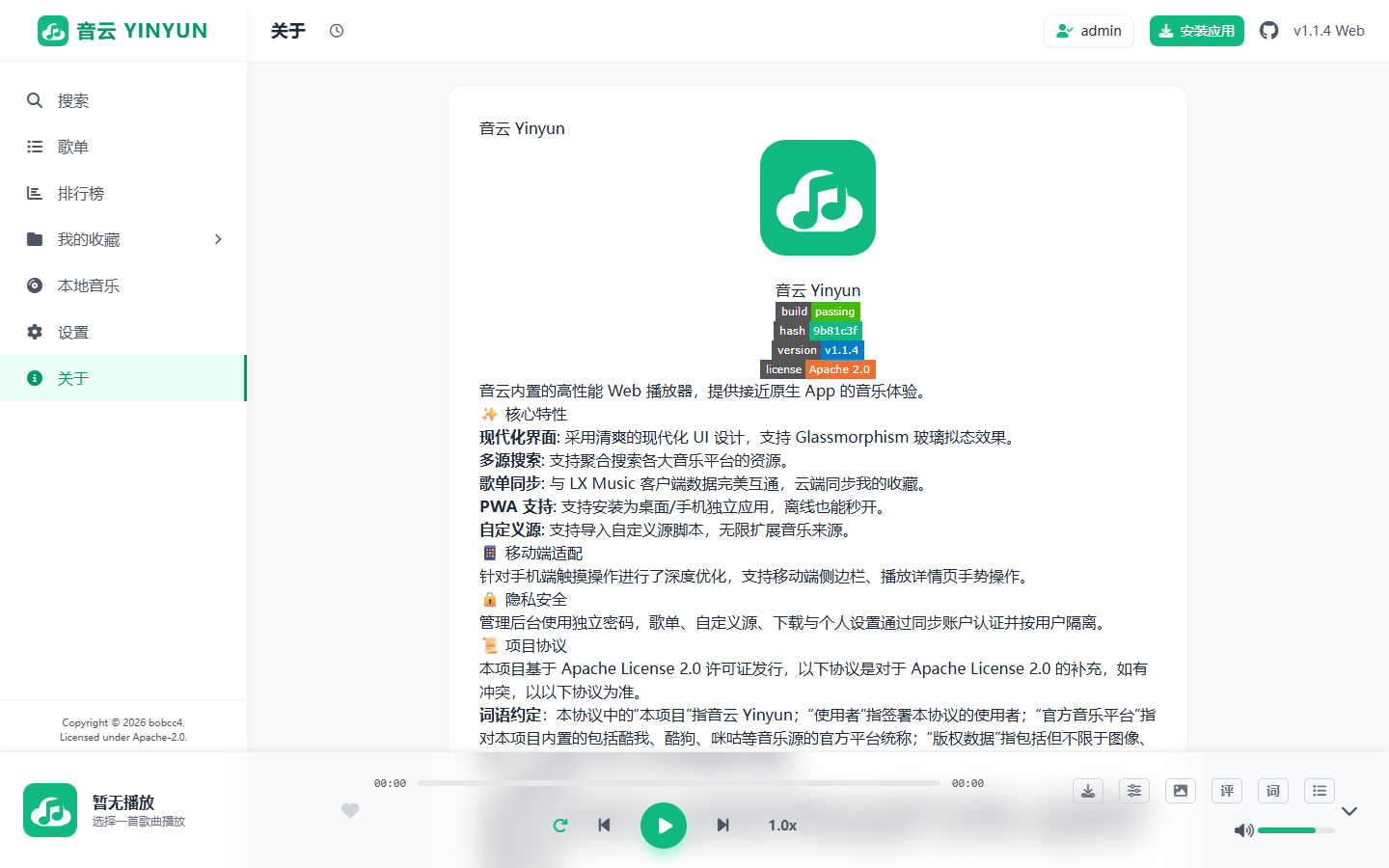Open the 1.0x playback speed selector
The image size is (1389, 868).
click(x=783, y=826)
